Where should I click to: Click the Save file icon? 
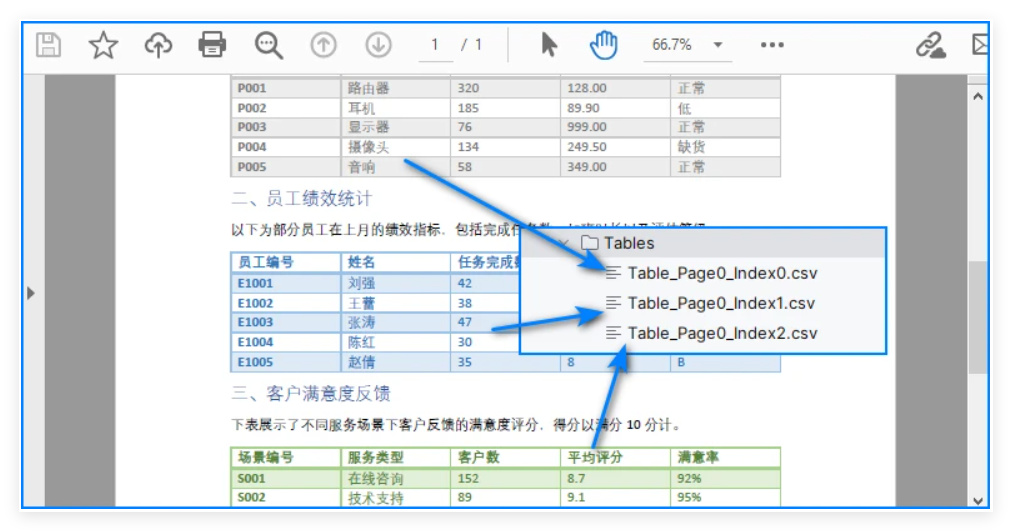[x=49, y=45]
